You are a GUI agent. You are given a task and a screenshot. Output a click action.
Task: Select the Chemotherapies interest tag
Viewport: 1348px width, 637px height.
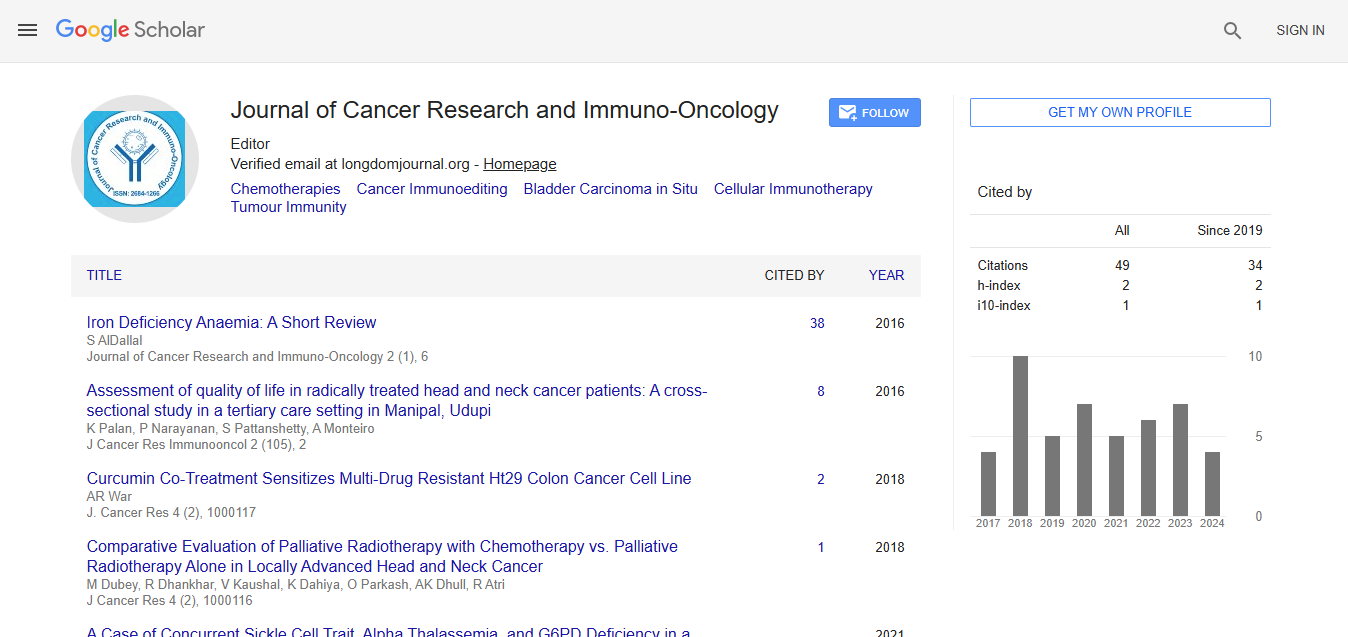coord(285,189)
